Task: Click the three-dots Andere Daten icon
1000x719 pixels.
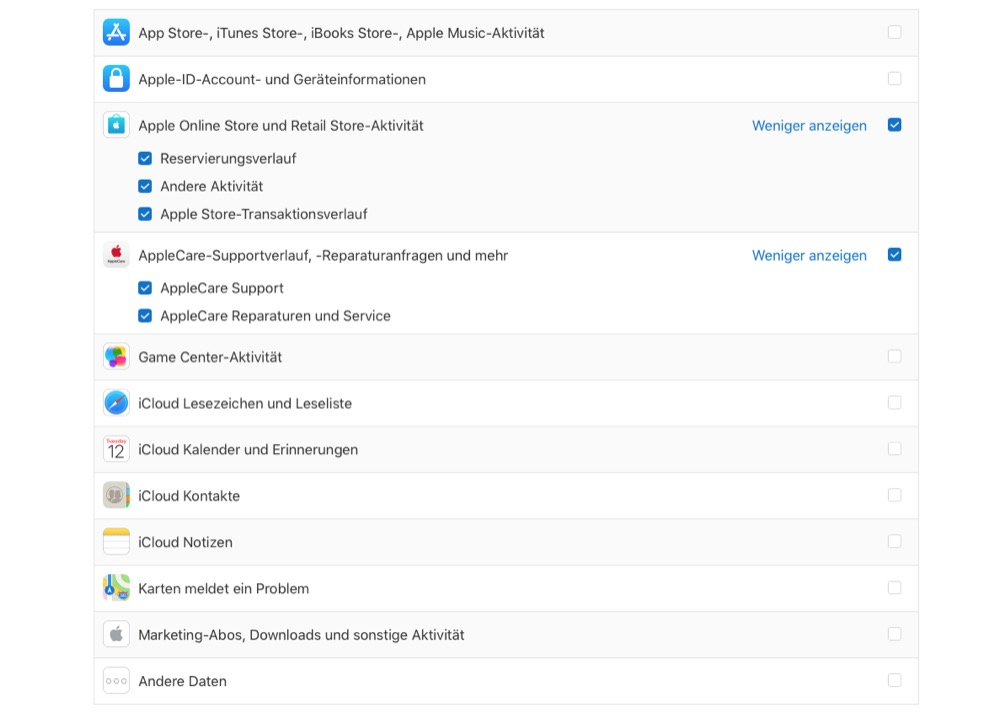Action: [116, 681]
